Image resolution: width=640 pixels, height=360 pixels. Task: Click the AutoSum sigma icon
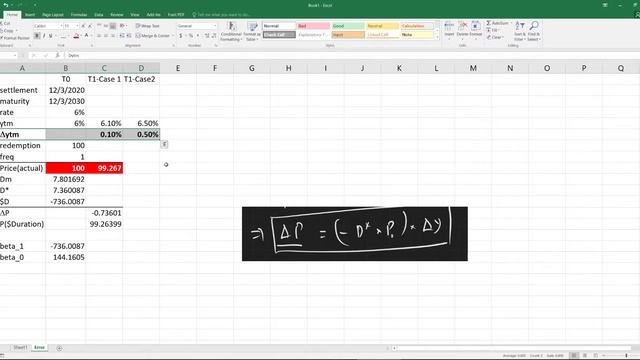tap(489, 23)
